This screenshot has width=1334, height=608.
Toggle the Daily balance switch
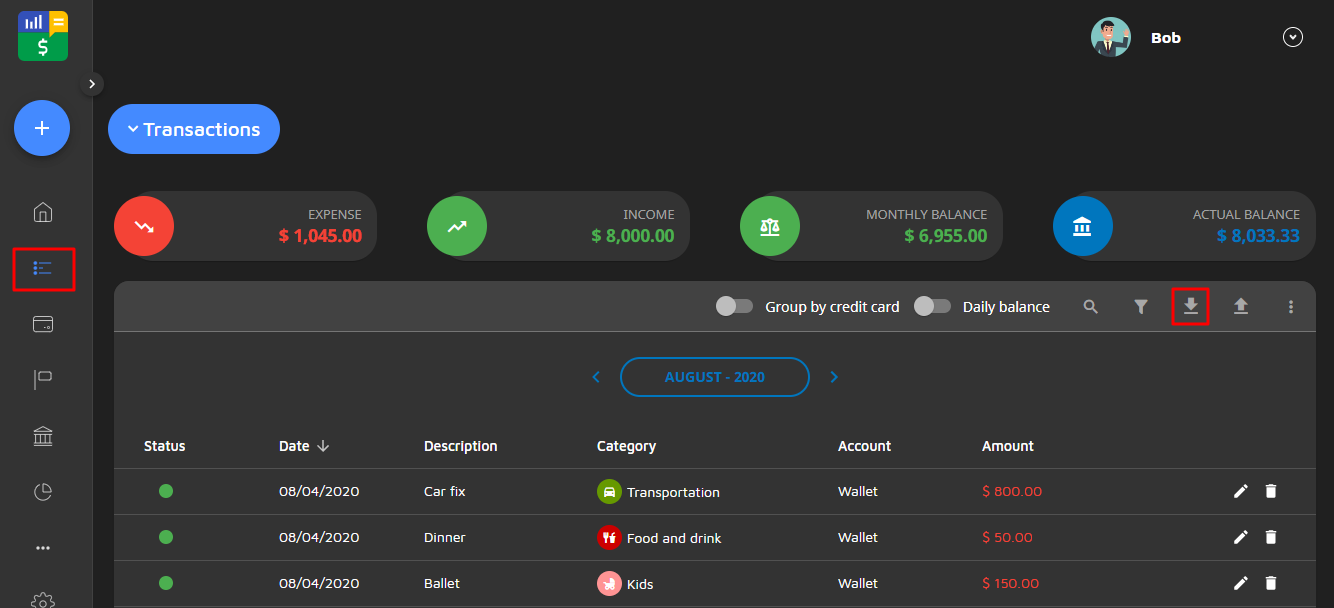point(932,307)
